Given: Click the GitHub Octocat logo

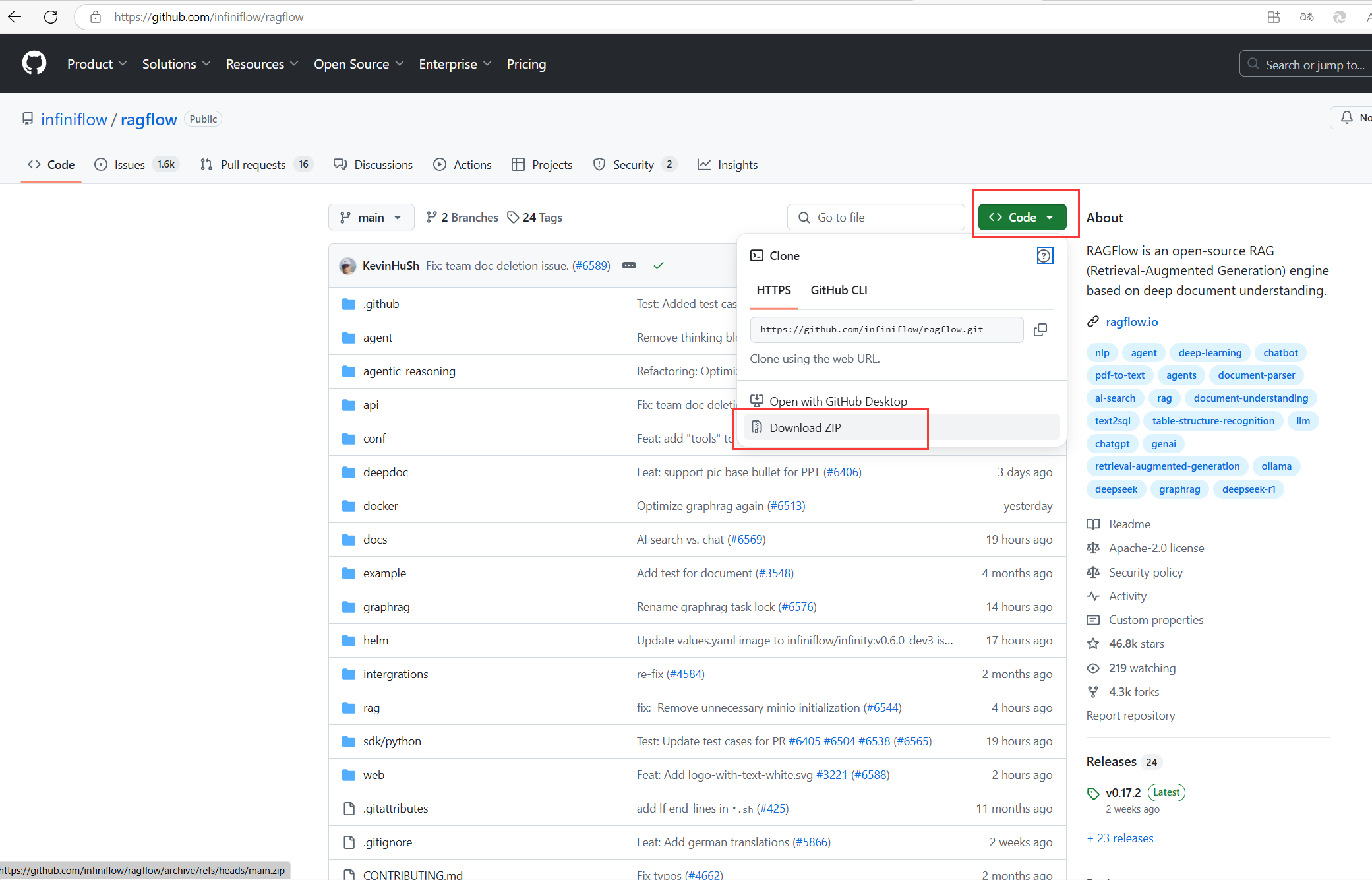Looking at the screenshot, I should click(x=34, y=64).
